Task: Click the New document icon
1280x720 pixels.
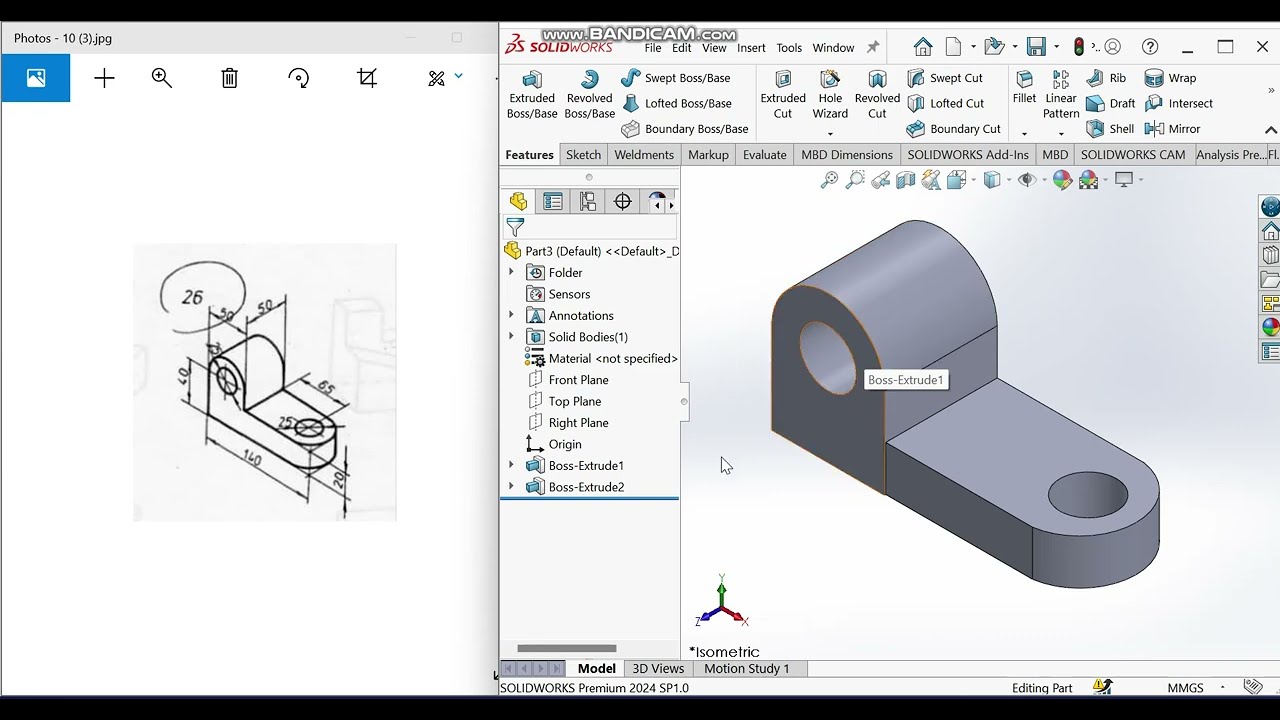Action: 953,47
